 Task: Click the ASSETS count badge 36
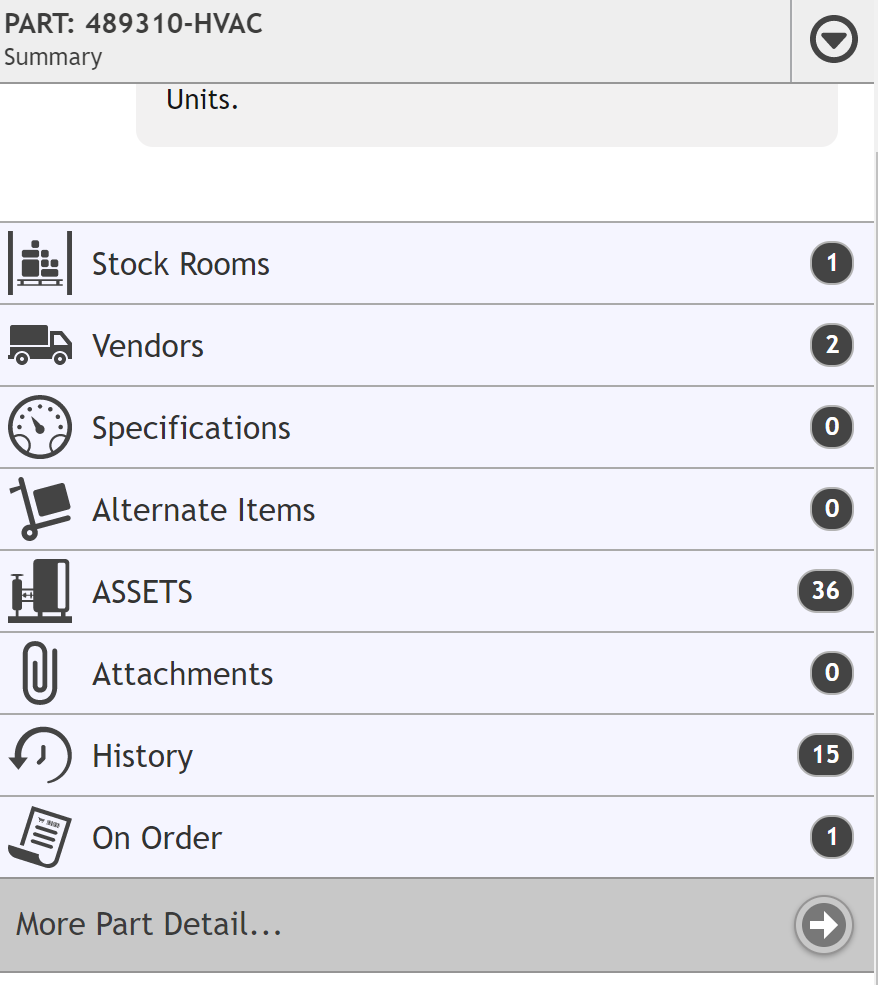coord(825,590)
